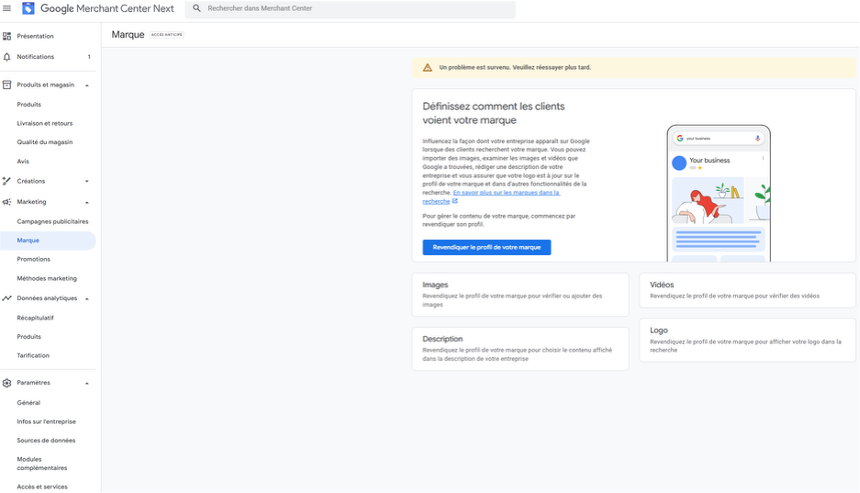Click the Données analytiques chart icon
This screenshot has height=493, width=860.
click(7, 298)
